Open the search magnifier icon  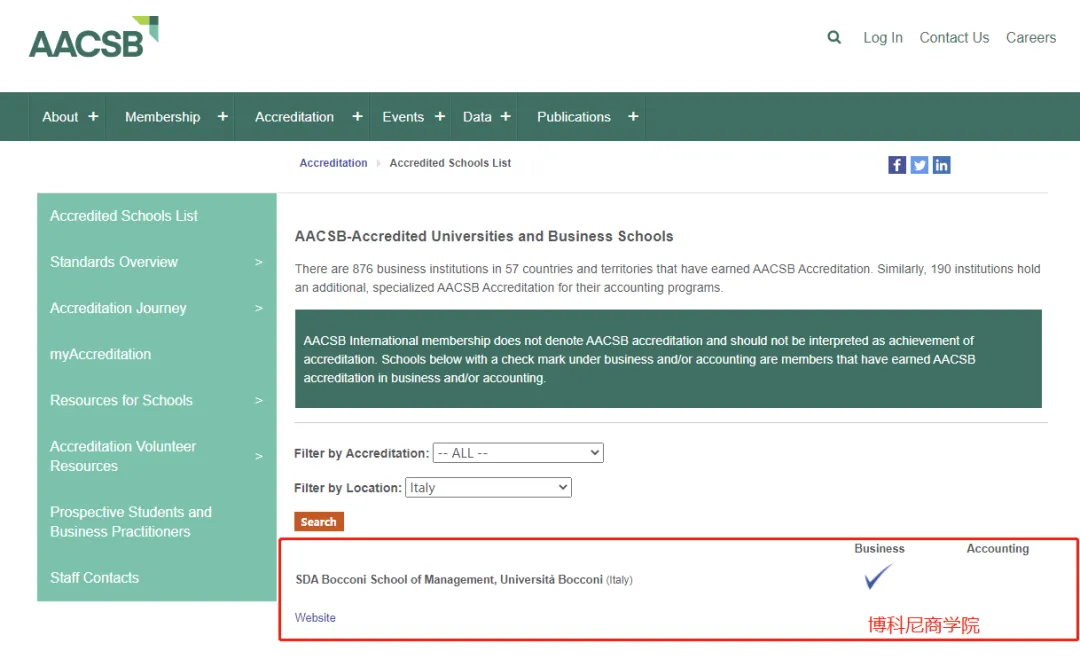point(833,37)
